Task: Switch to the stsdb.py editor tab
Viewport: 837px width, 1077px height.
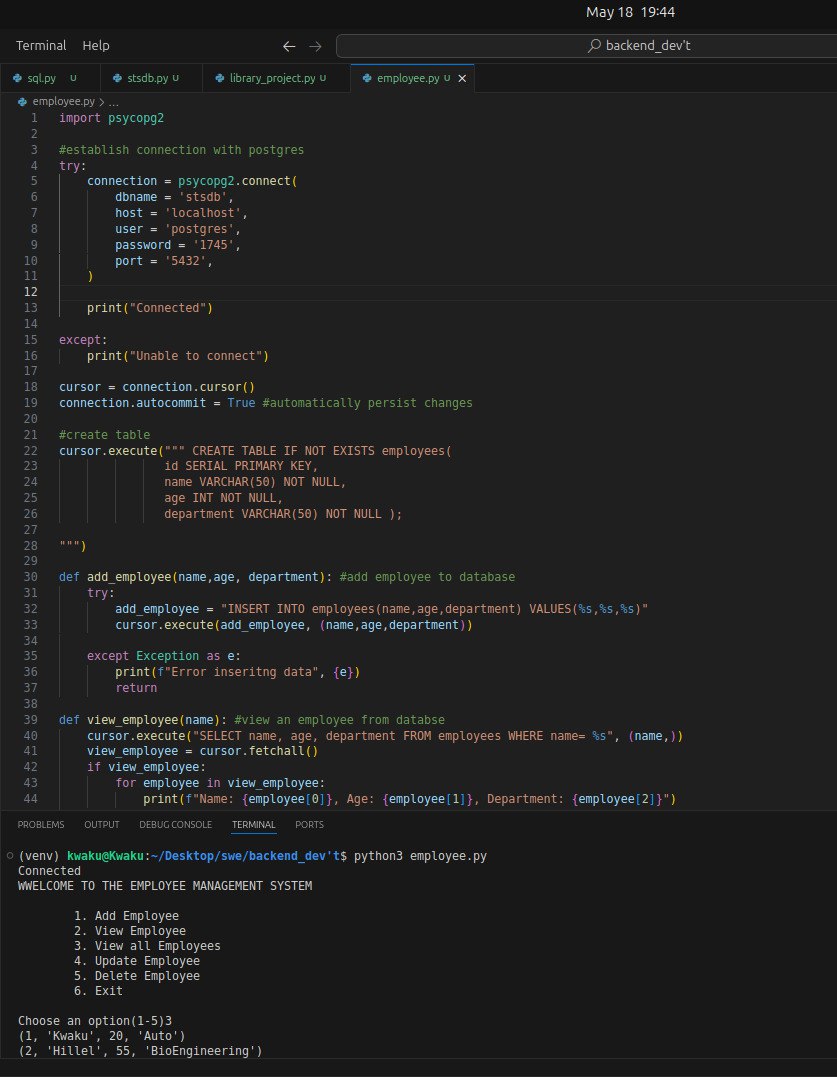Action: tap(152, 78)
